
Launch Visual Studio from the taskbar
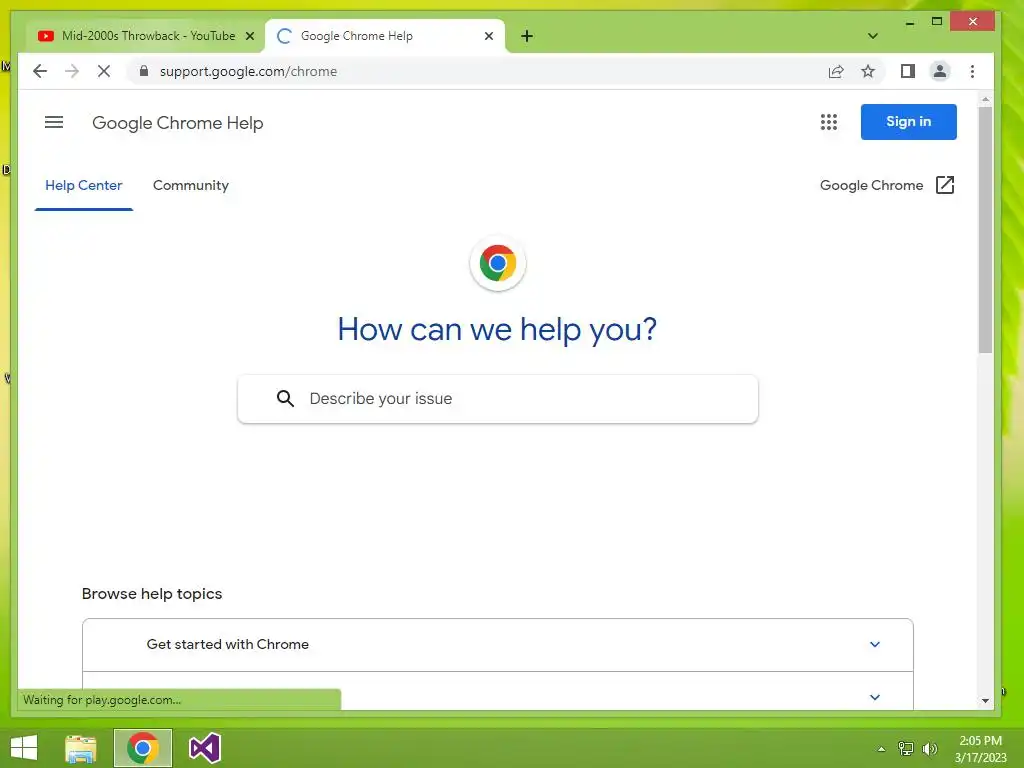coord(204,748)
